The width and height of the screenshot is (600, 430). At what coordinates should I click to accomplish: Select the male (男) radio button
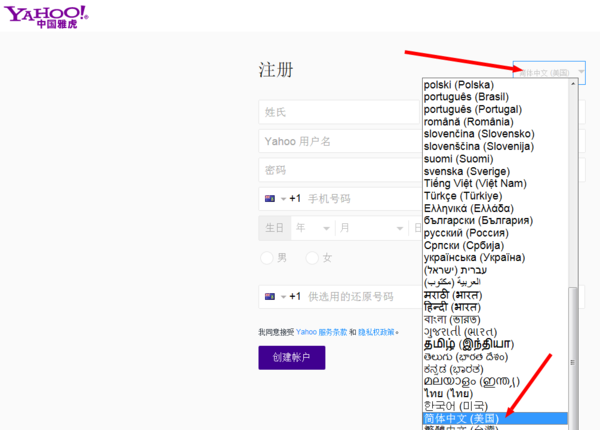pyautogui.click(x=266, y=258)
